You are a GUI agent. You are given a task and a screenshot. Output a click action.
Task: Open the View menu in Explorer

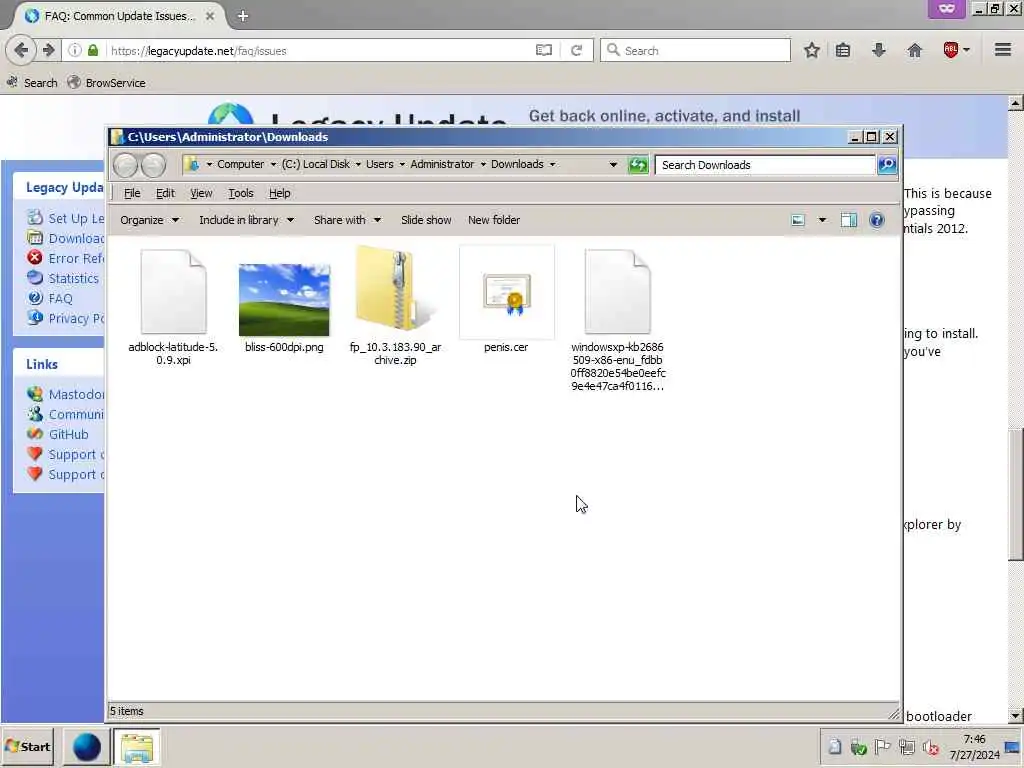201,193
